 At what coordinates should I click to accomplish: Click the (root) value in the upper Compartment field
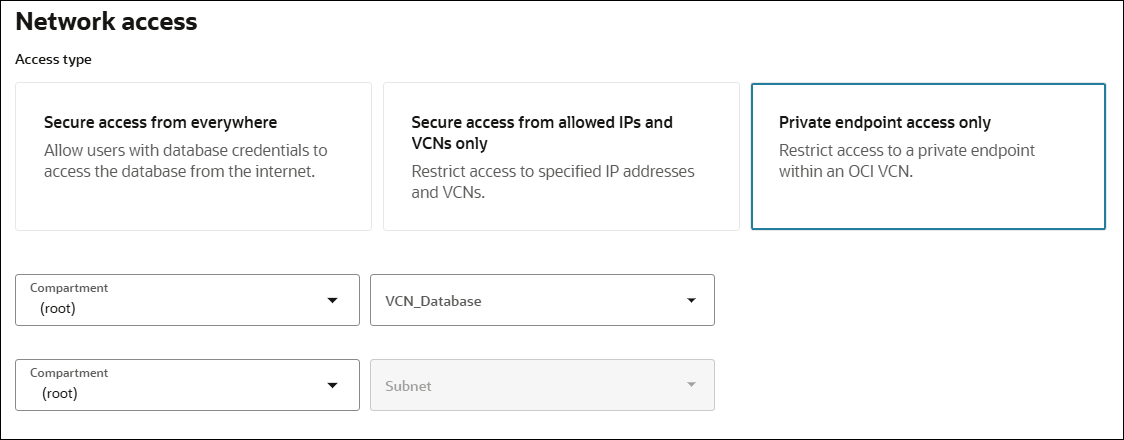click(x=58, y=309)
